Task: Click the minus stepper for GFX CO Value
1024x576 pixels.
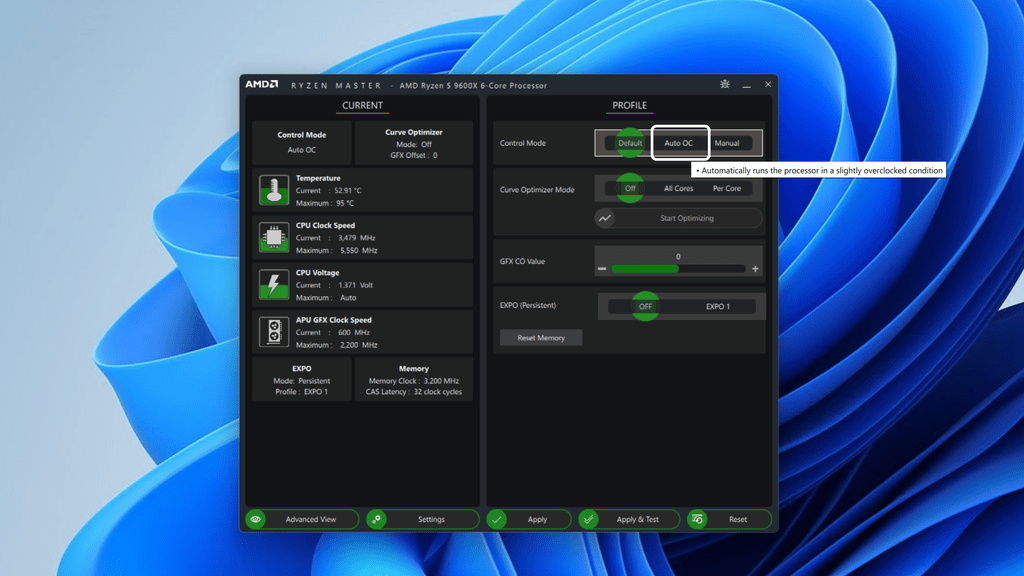Action: pos(602,268)
